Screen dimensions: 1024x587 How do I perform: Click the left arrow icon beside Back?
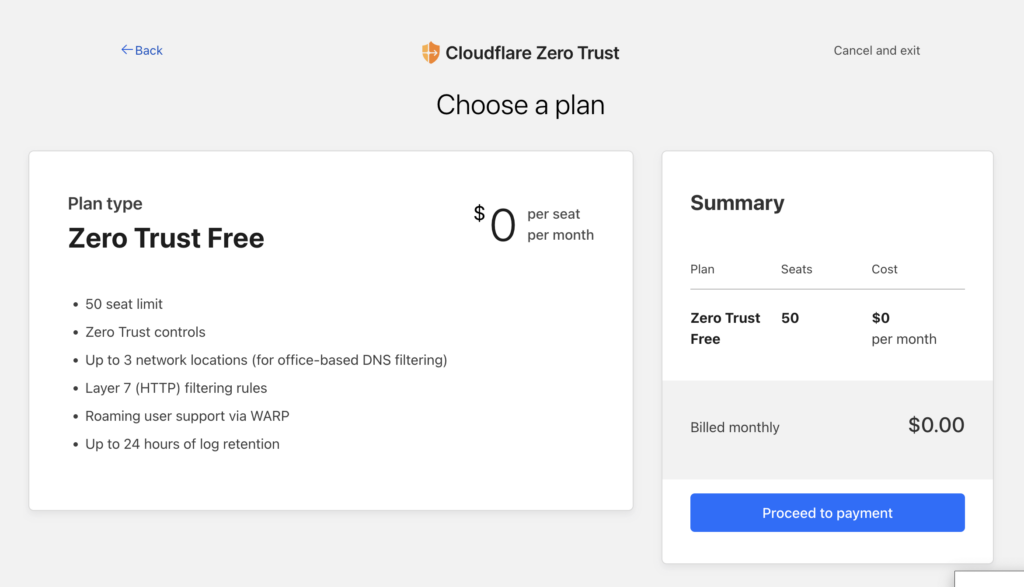coord(127,50)
